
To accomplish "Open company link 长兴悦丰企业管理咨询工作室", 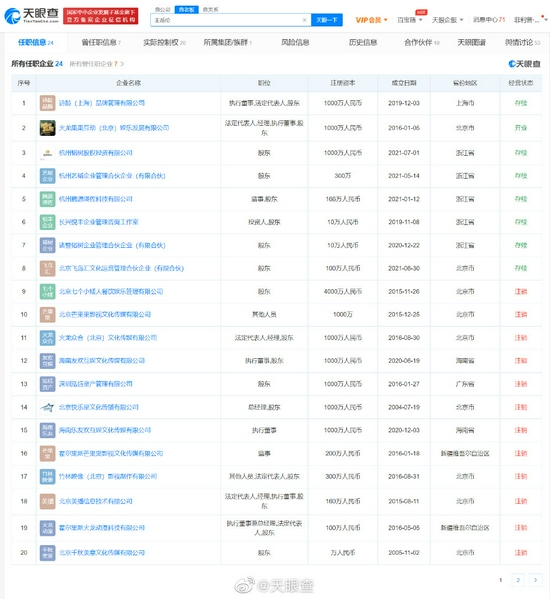I will (x=99, y=222).
